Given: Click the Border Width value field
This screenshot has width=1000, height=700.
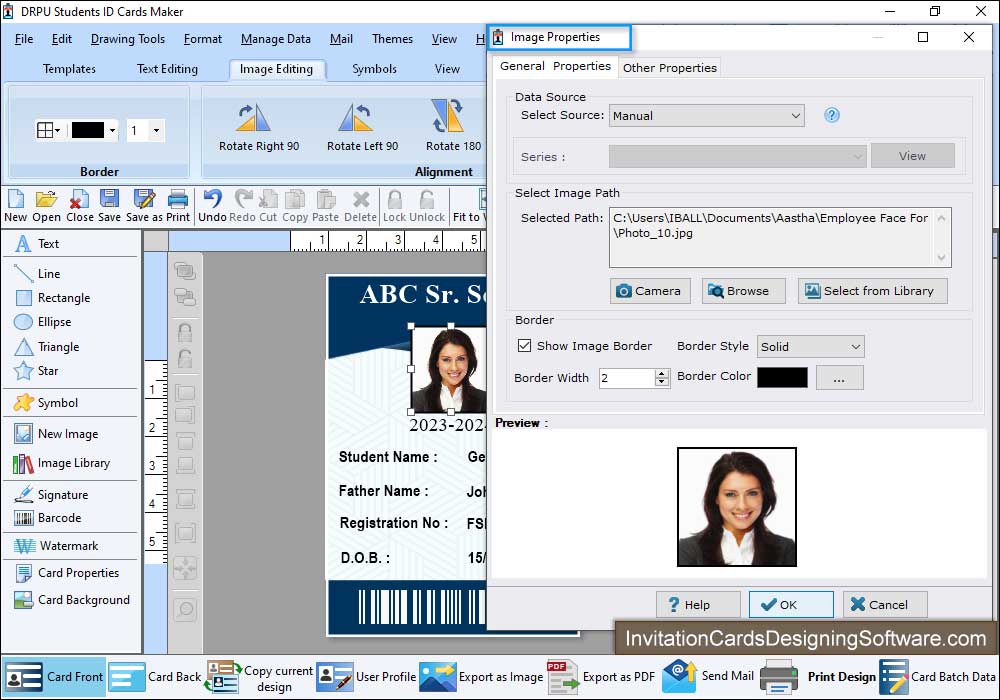Looking at the screenshot, I should pos(628,378).
